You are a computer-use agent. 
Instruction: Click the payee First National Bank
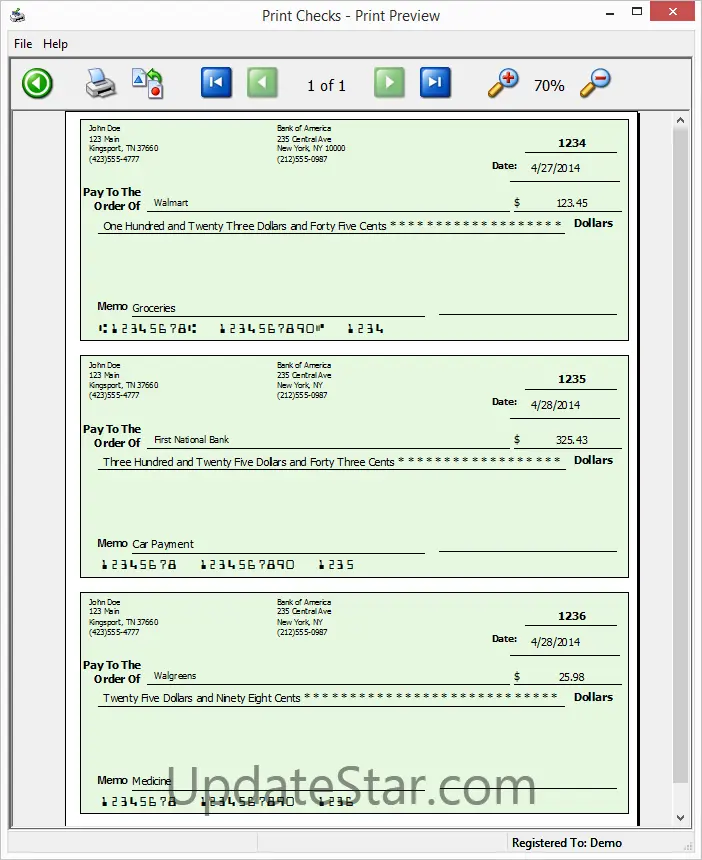point(191,439)
